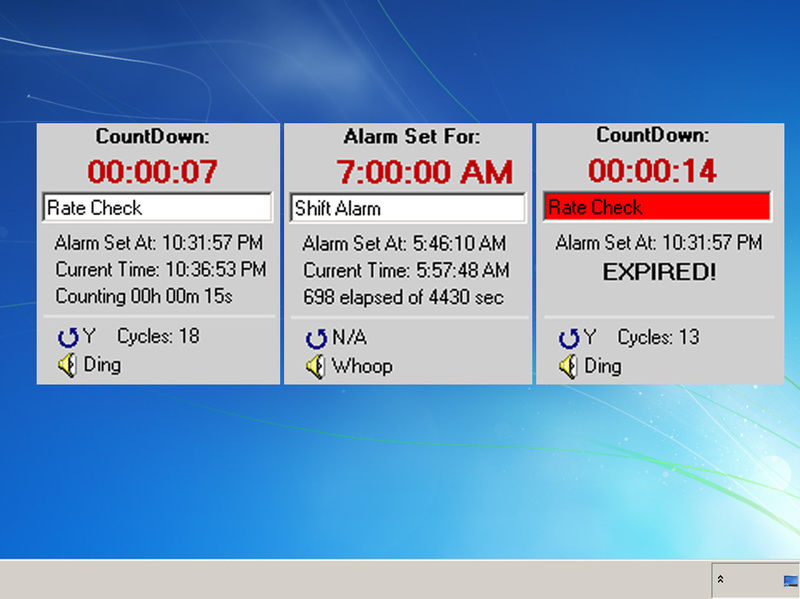This screenshot has height=599, width=800.
Task: Click 'Cycles: 18' text
Action: pyautogui.click(x=158, y=336)
